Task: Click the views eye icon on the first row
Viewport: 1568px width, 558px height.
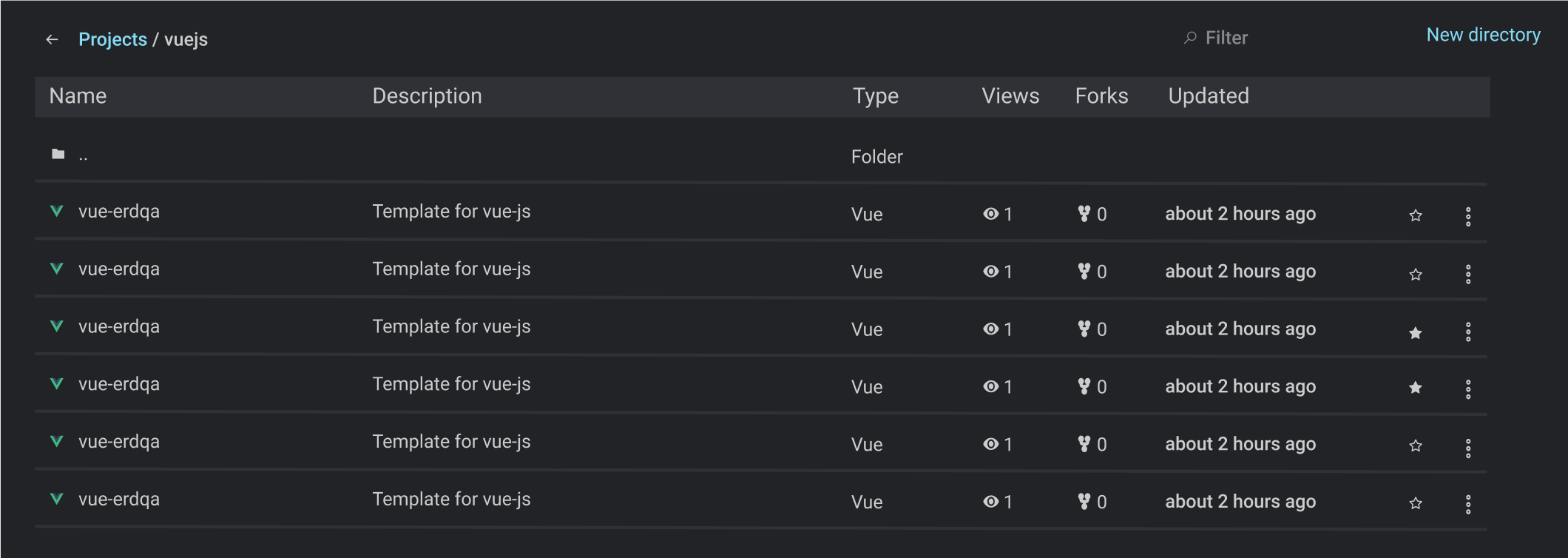Action: pyautogui.click(x=990, y=214)
